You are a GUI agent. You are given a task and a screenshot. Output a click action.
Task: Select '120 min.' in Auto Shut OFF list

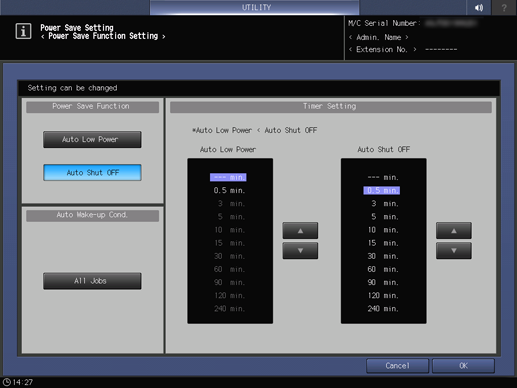(383, 295)
